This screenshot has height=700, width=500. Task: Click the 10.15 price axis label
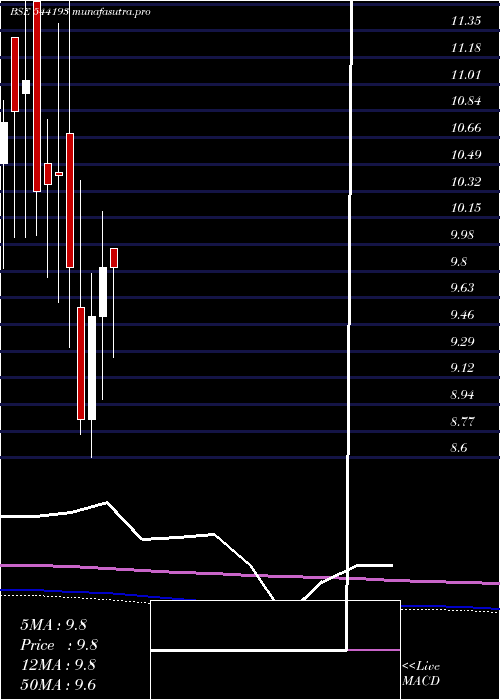[x=466, y=208]
